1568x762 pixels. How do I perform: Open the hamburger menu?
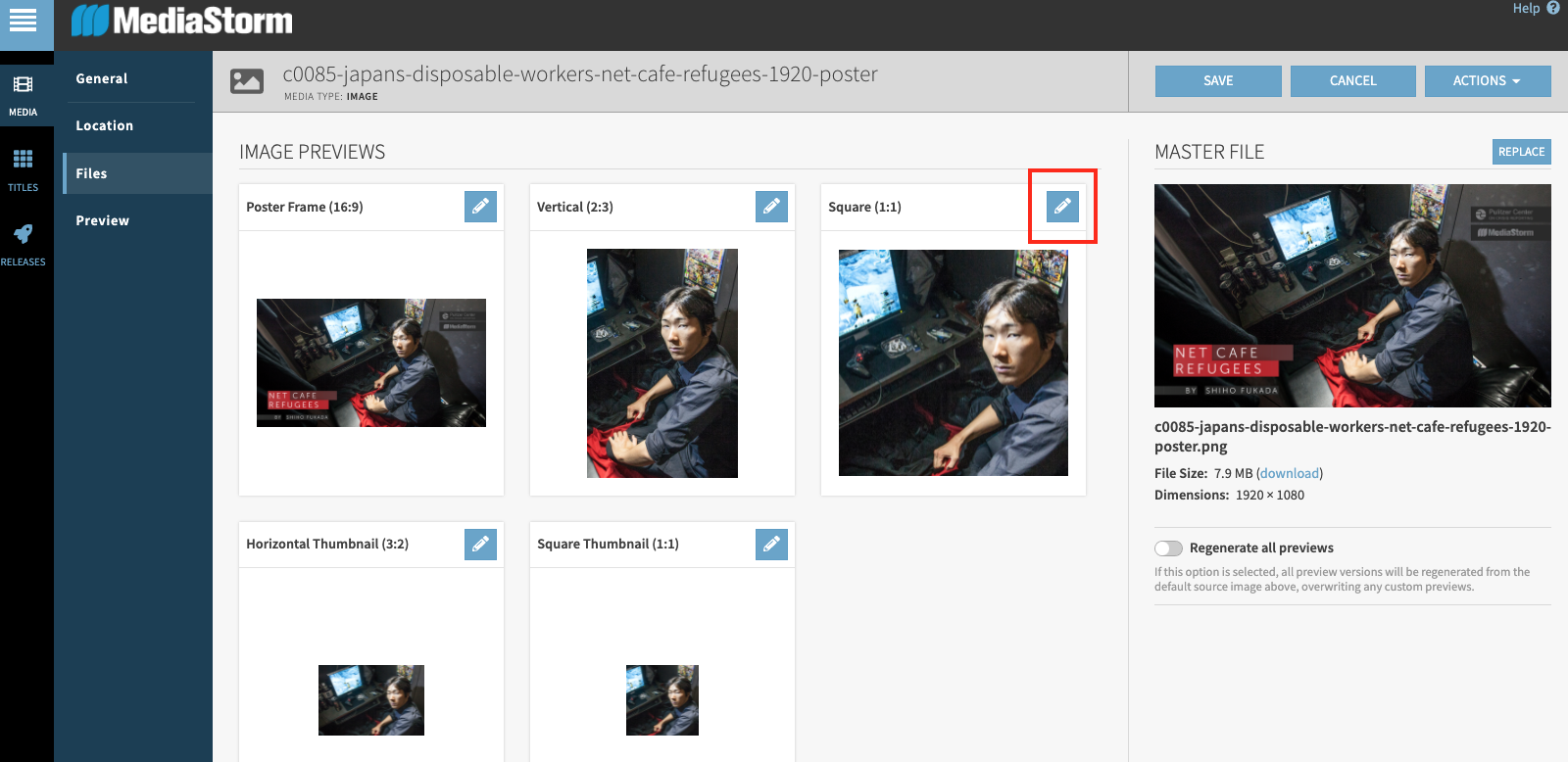[x=23, y=21]
